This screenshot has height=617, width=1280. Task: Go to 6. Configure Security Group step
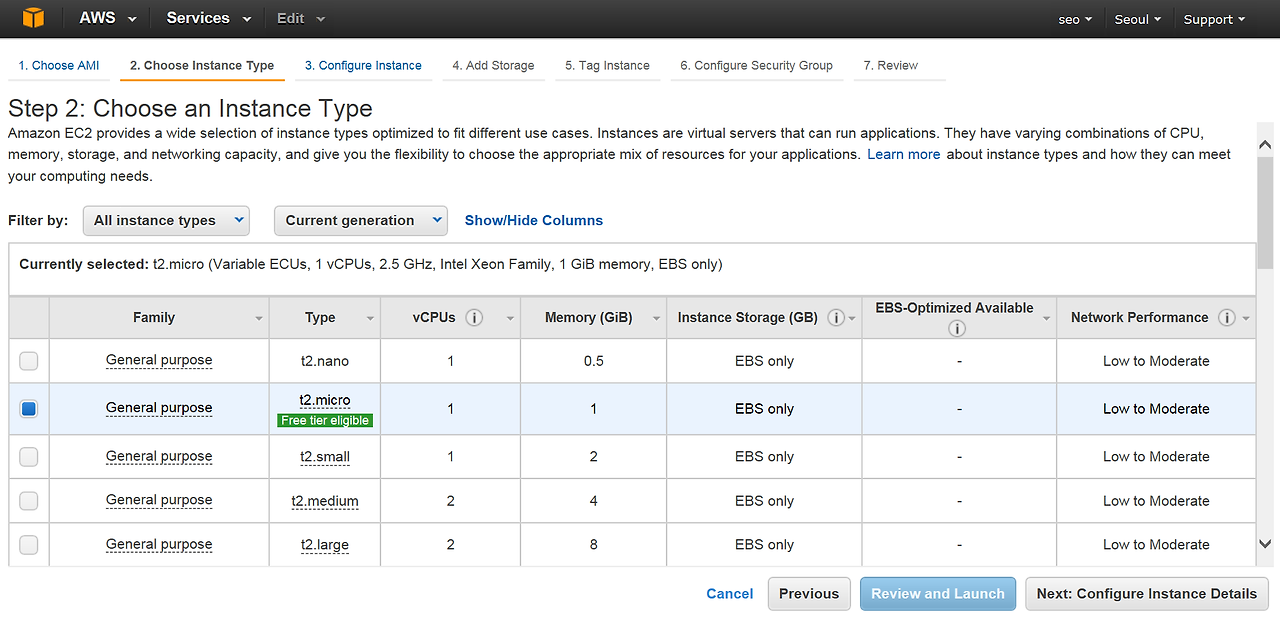click(x=756, y=66)
